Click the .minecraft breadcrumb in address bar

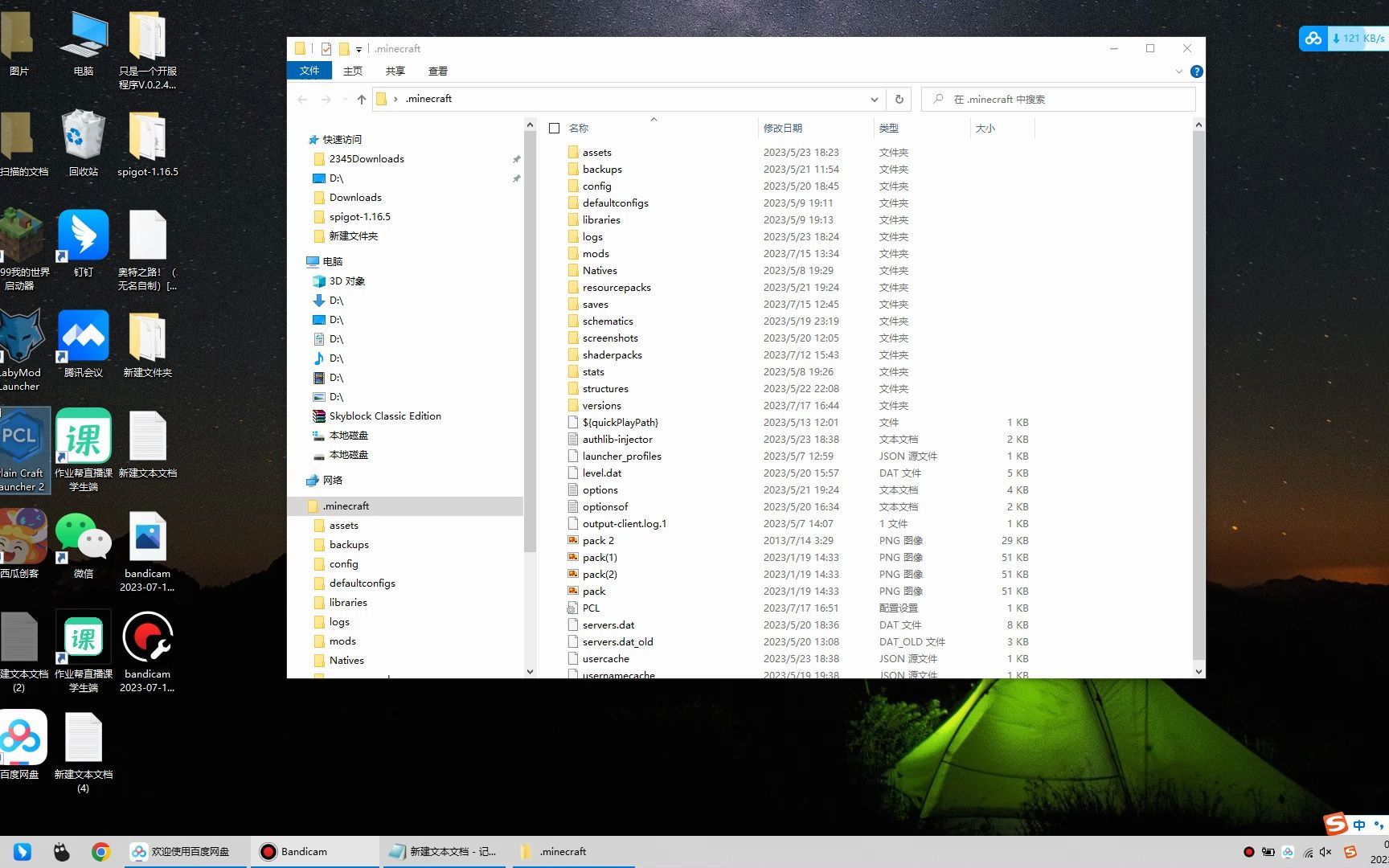[x=429, y=99]
